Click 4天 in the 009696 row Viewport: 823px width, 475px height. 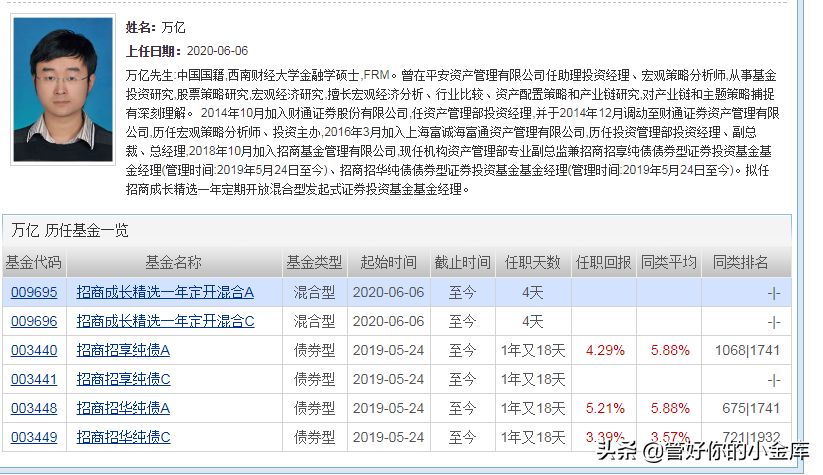pyautogui.click(x=533, y=321)
